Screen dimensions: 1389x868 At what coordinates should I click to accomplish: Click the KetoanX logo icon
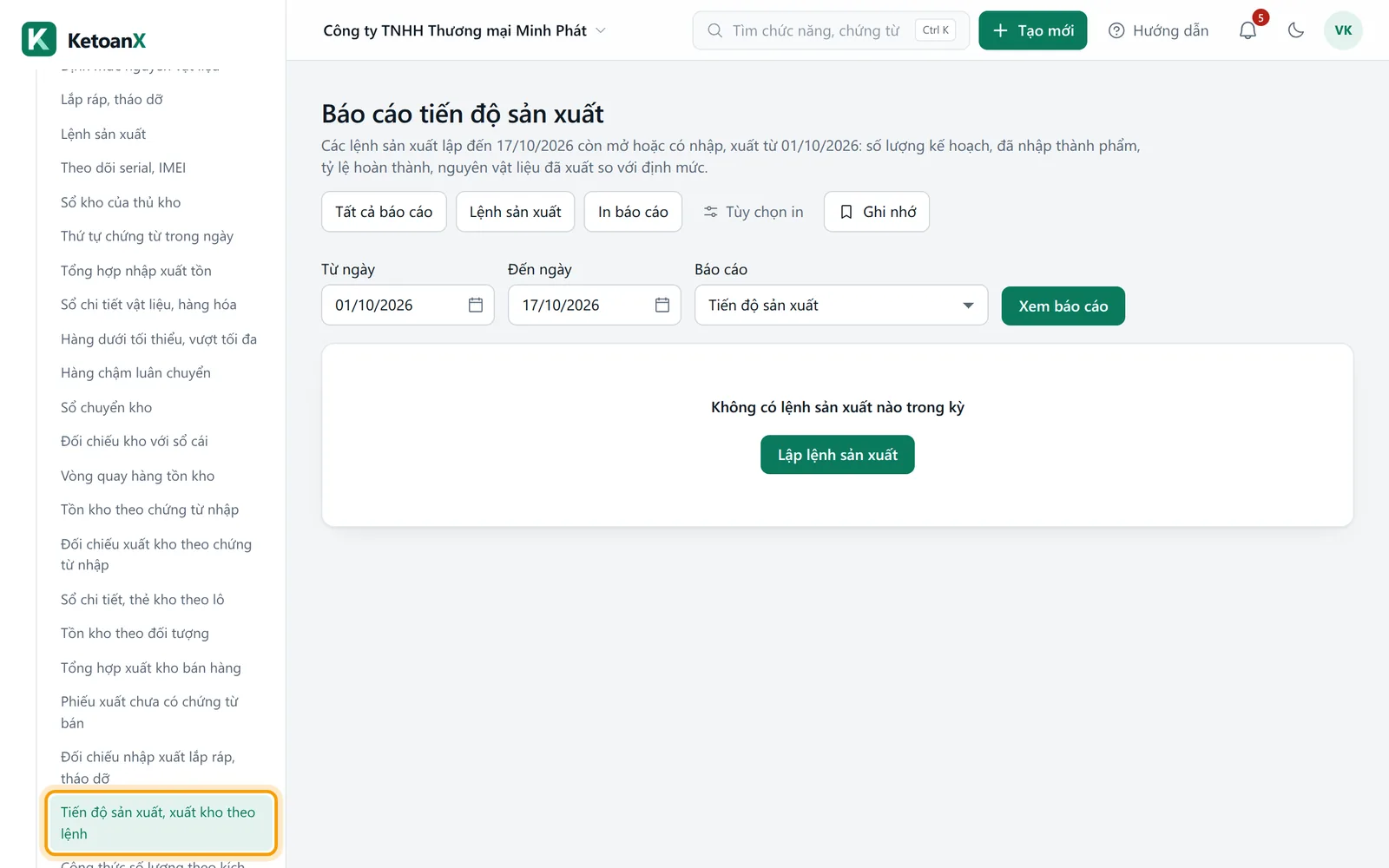click(x=39, y=39)
